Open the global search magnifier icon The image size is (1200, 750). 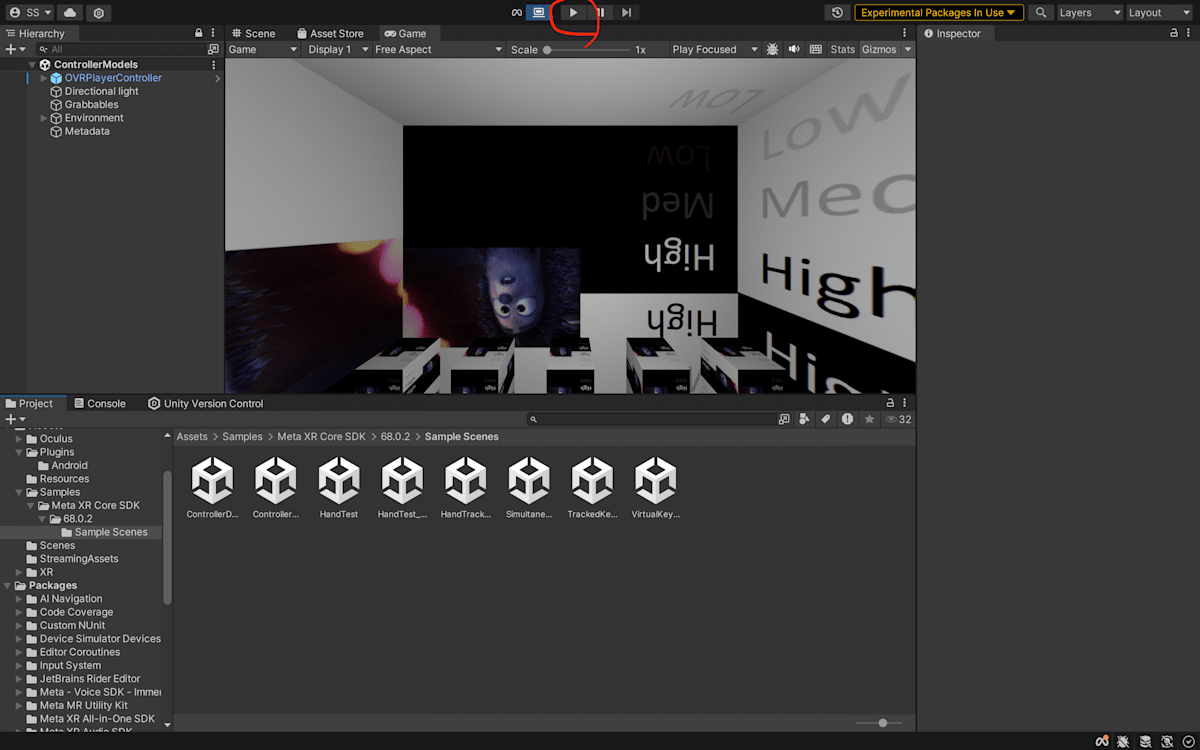coord(1041,13)
